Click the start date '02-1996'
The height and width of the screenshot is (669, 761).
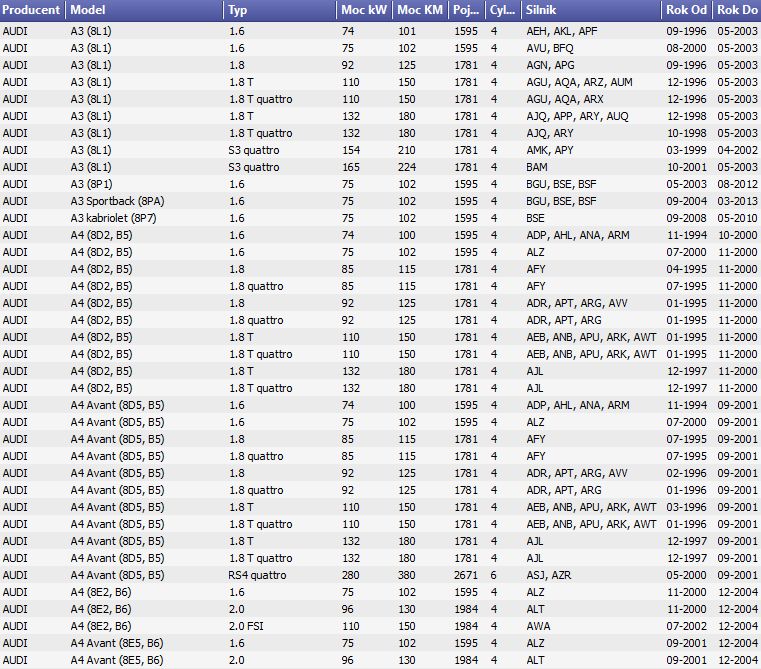[x=686, y=473]
